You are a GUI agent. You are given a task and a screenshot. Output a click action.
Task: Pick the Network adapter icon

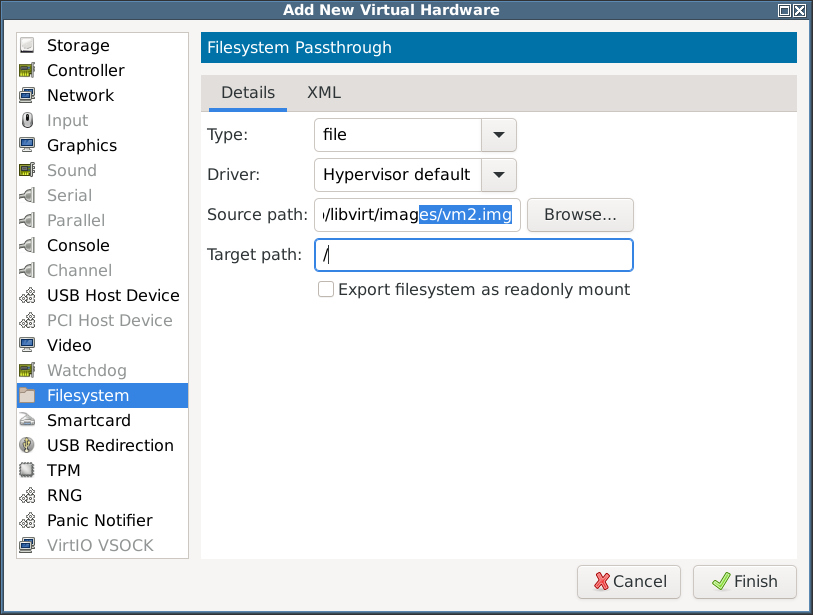pyautogui.click(x=27, y=95)
